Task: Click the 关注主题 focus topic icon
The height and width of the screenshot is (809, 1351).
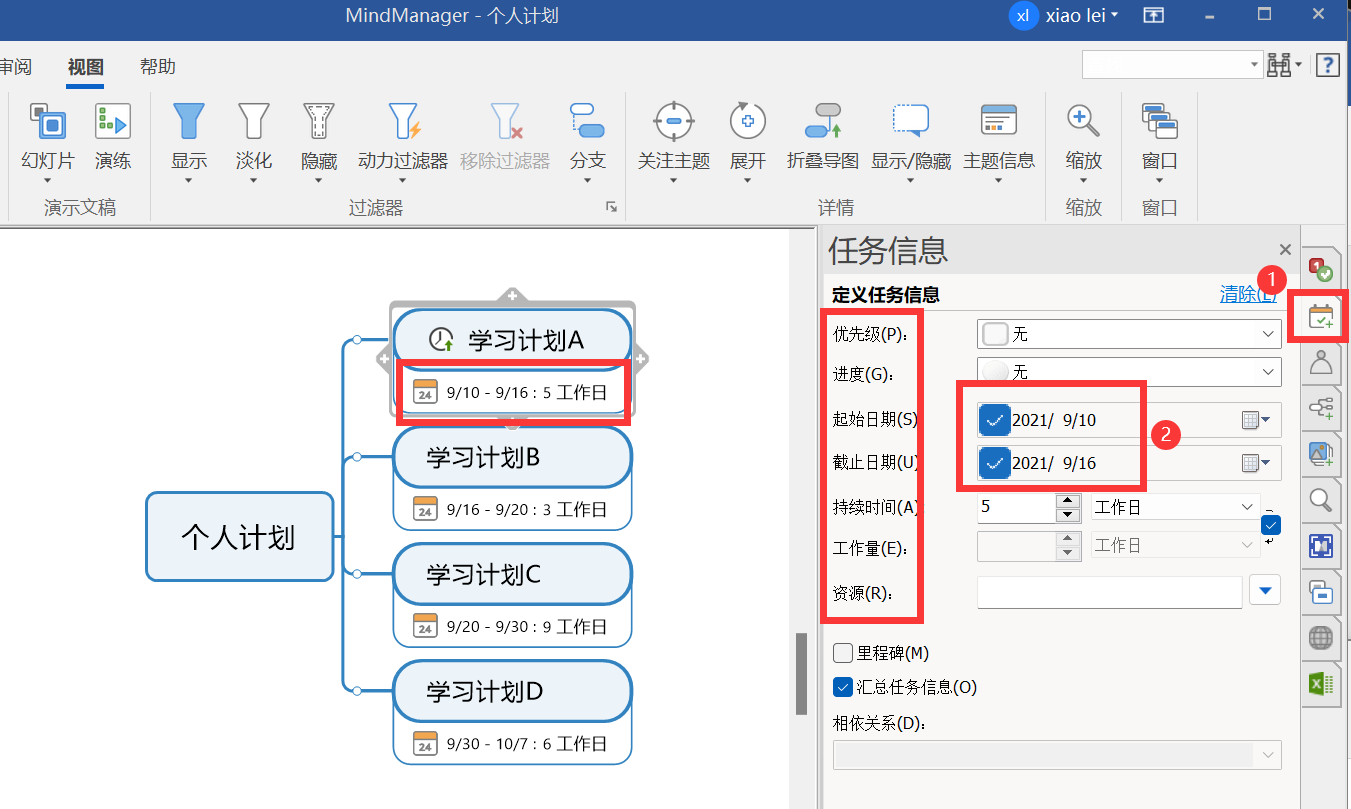Action: (x=672, y=130)
